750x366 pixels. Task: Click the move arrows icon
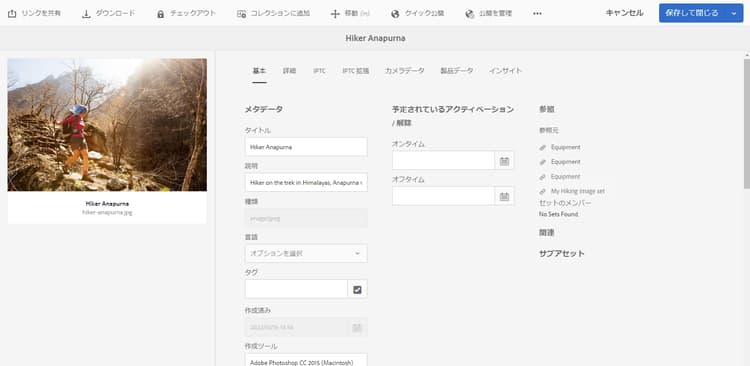pos(335,14)
